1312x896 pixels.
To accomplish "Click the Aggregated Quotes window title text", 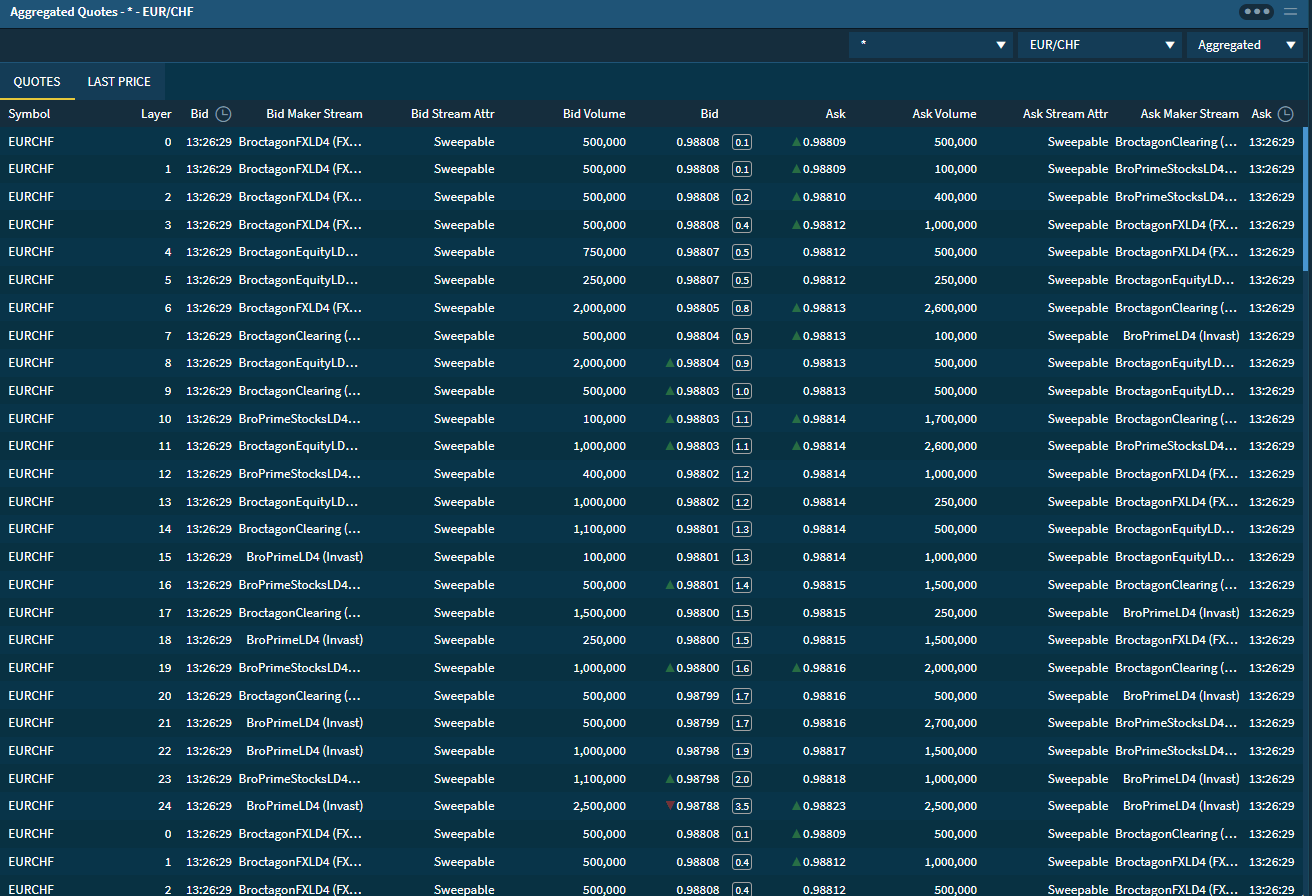I will tap(102, 12).
